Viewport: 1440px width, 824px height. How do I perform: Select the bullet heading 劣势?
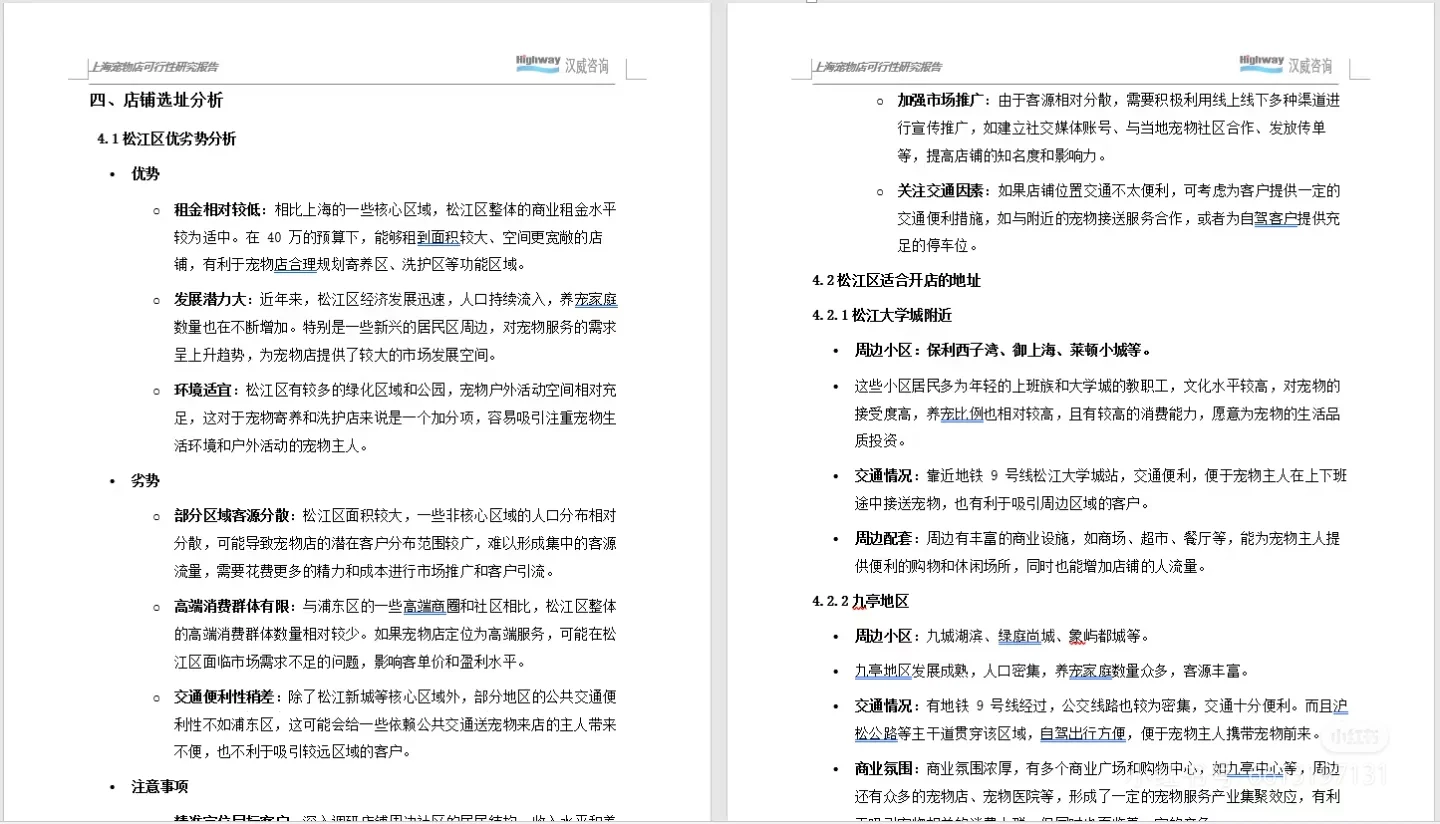pyautogui.click(x=146, y=481)
